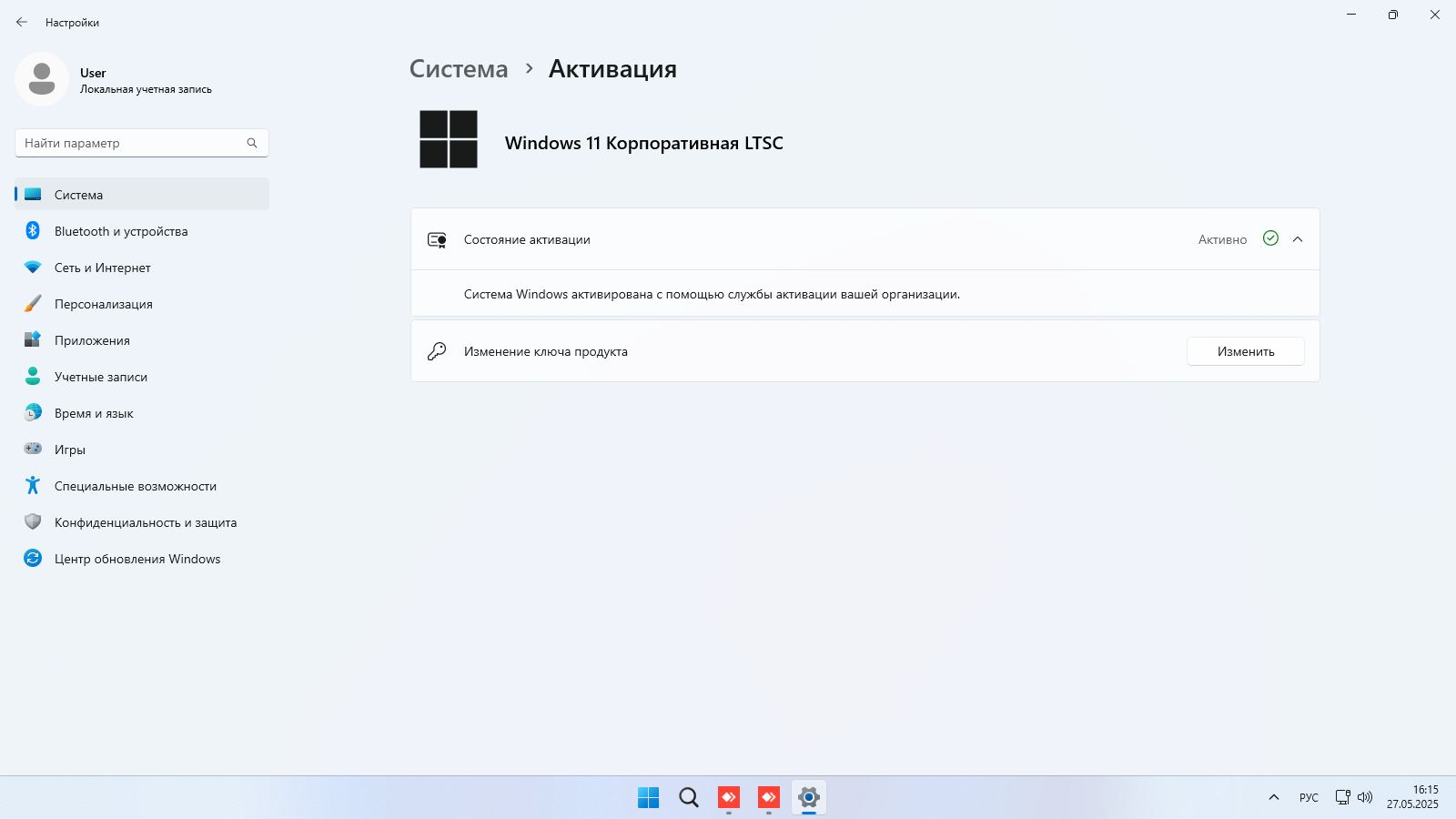Screen dimensions: 1456x819
Task: Open taskbar Search
Action: point(689,798)
